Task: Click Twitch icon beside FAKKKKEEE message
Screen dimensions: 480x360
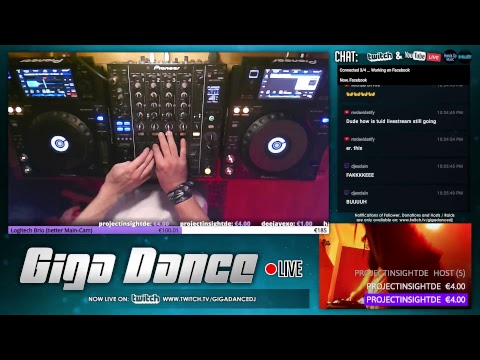Action: tap(347, 166)
